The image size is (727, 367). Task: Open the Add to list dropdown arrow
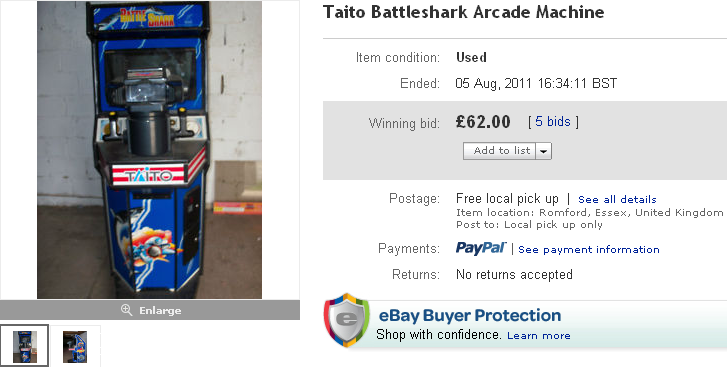[x=544, y=151]
